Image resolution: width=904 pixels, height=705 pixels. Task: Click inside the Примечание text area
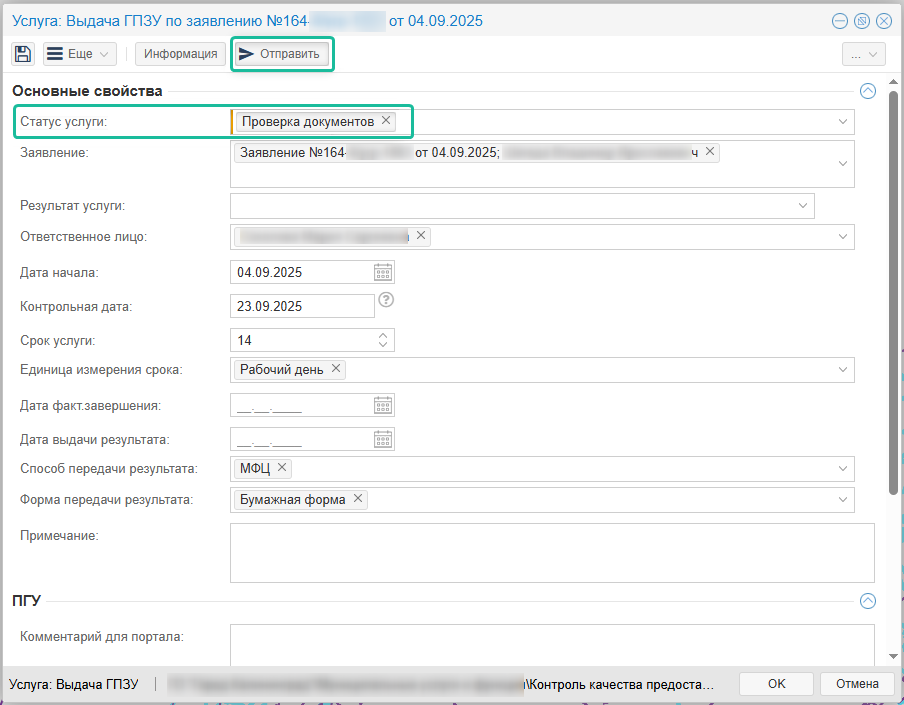[552, 552]
